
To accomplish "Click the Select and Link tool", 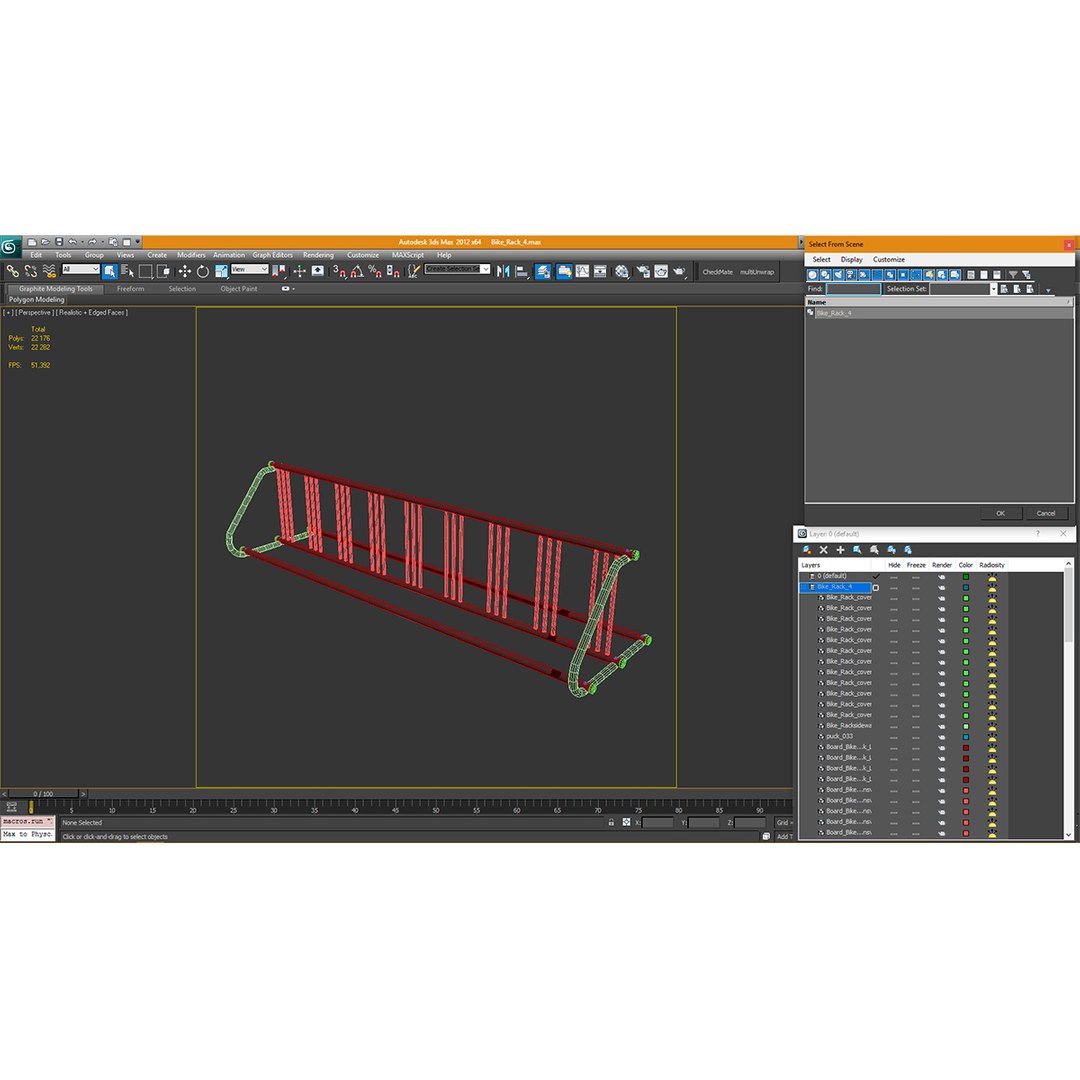I will coord(12,271).
